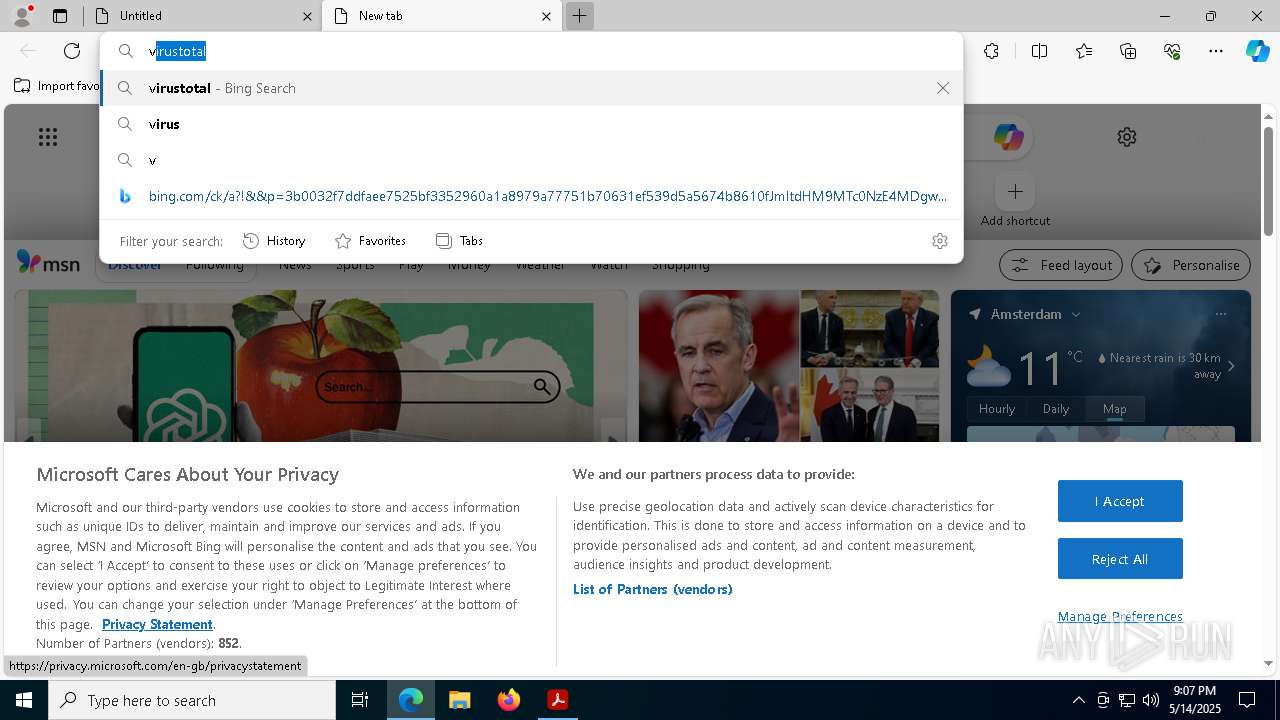
Task: Select virustotal Bing Search suggestion
Action: click(531, 88)
